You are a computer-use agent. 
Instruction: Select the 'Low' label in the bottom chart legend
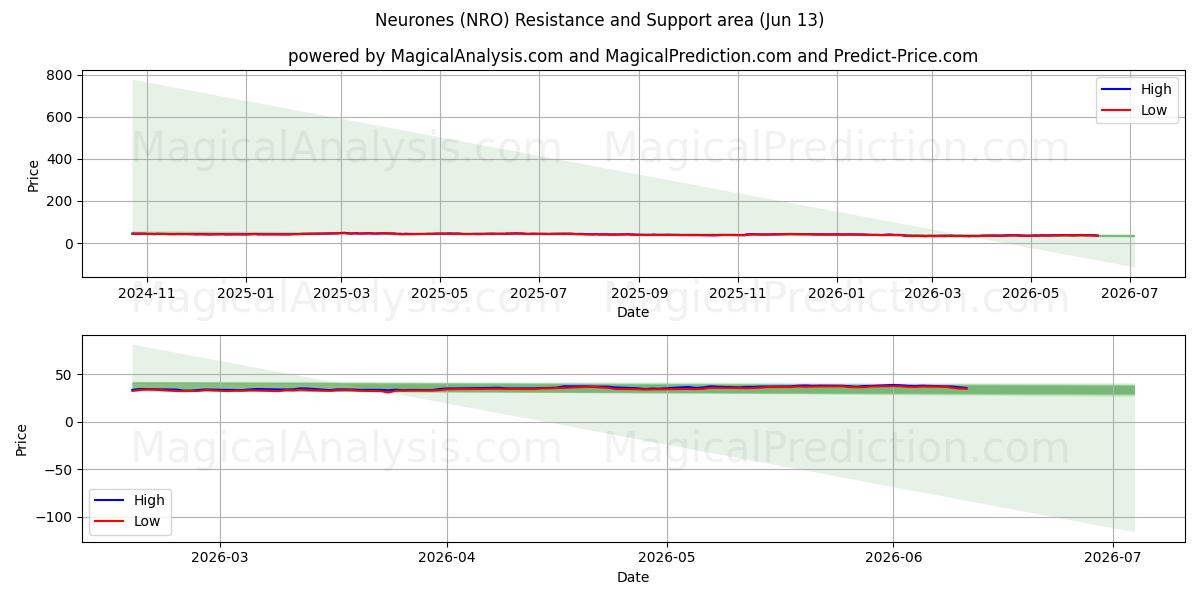click(x=147, y=521)
